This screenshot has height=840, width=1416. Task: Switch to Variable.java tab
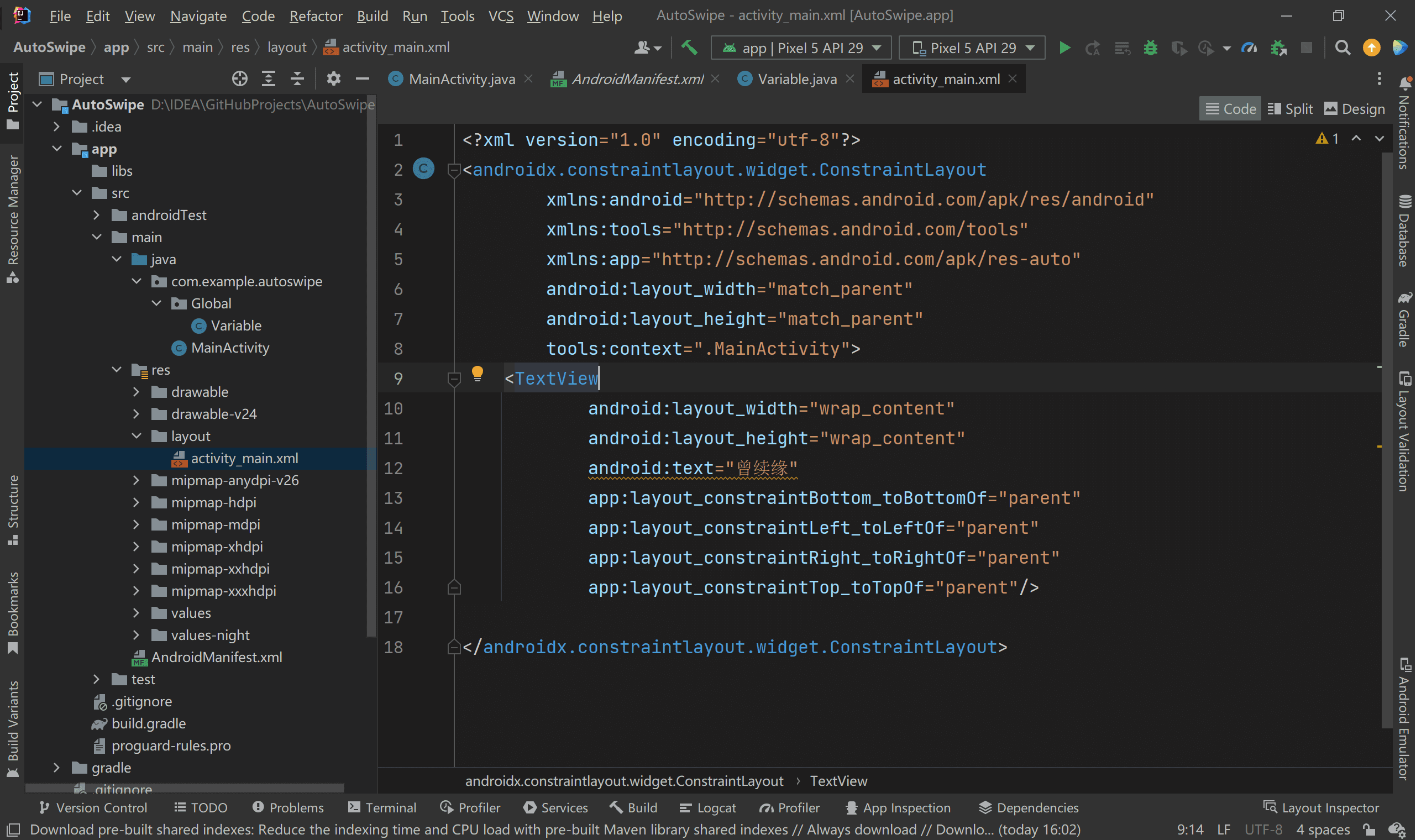click(797, 78)
